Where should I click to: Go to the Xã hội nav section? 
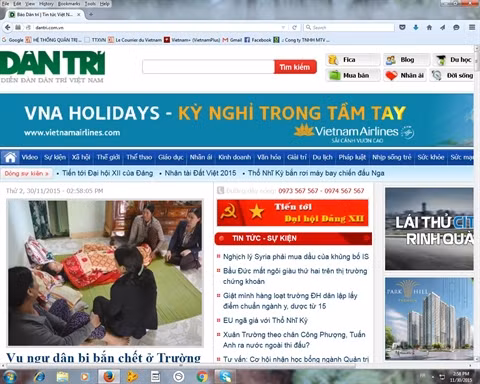tap(81, 157)
